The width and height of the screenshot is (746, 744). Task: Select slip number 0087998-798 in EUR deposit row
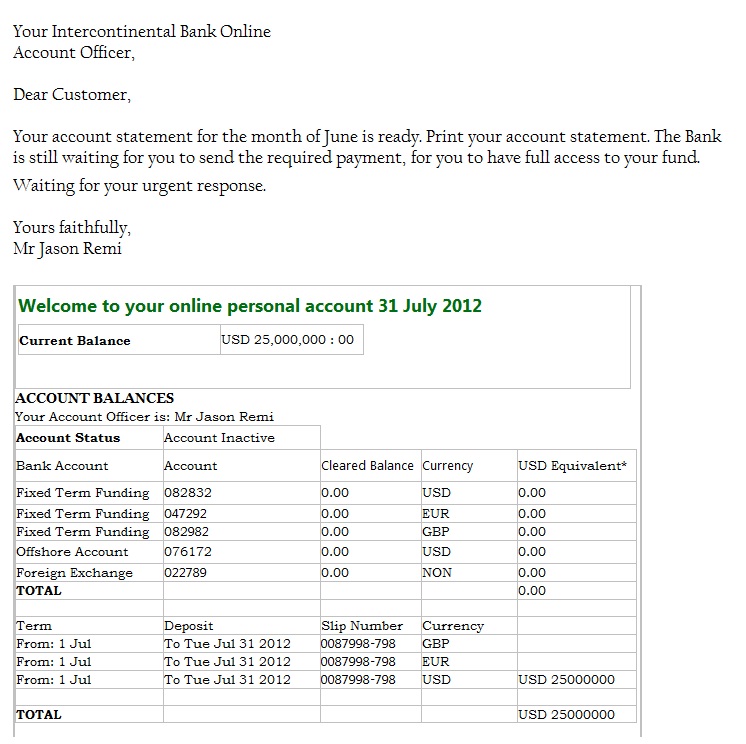tap(358, 662)
